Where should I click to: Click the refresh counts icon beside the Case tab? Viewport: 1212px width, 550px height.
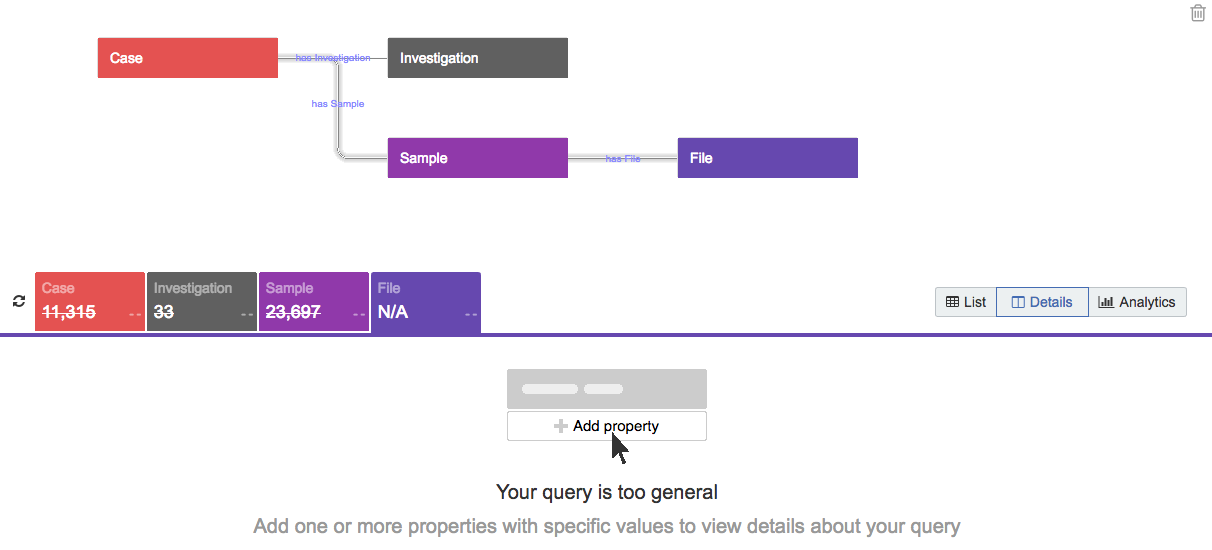tap(19, 301)
